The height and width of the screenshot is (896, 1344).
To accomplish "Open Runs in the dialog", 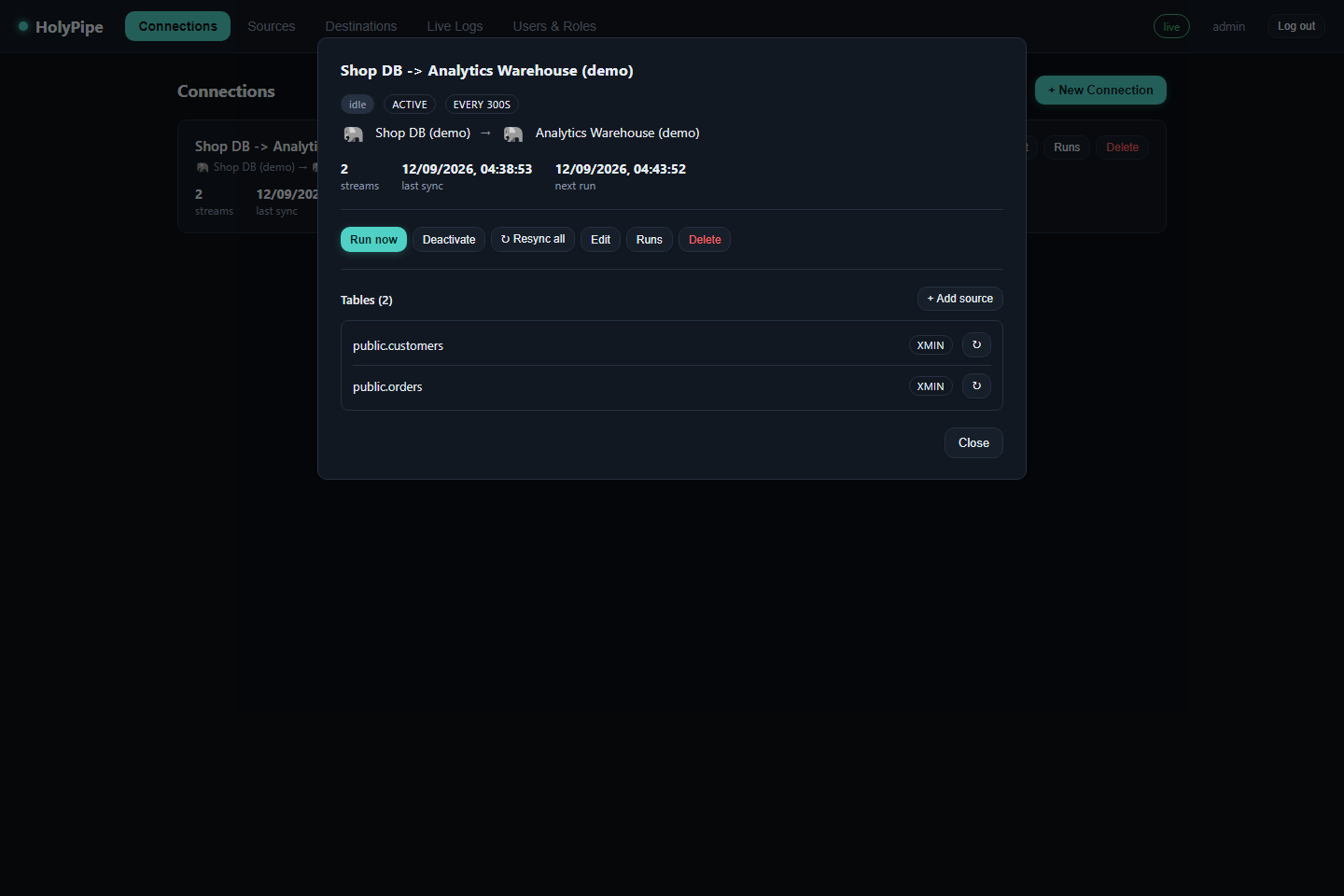I will [650, 240].
